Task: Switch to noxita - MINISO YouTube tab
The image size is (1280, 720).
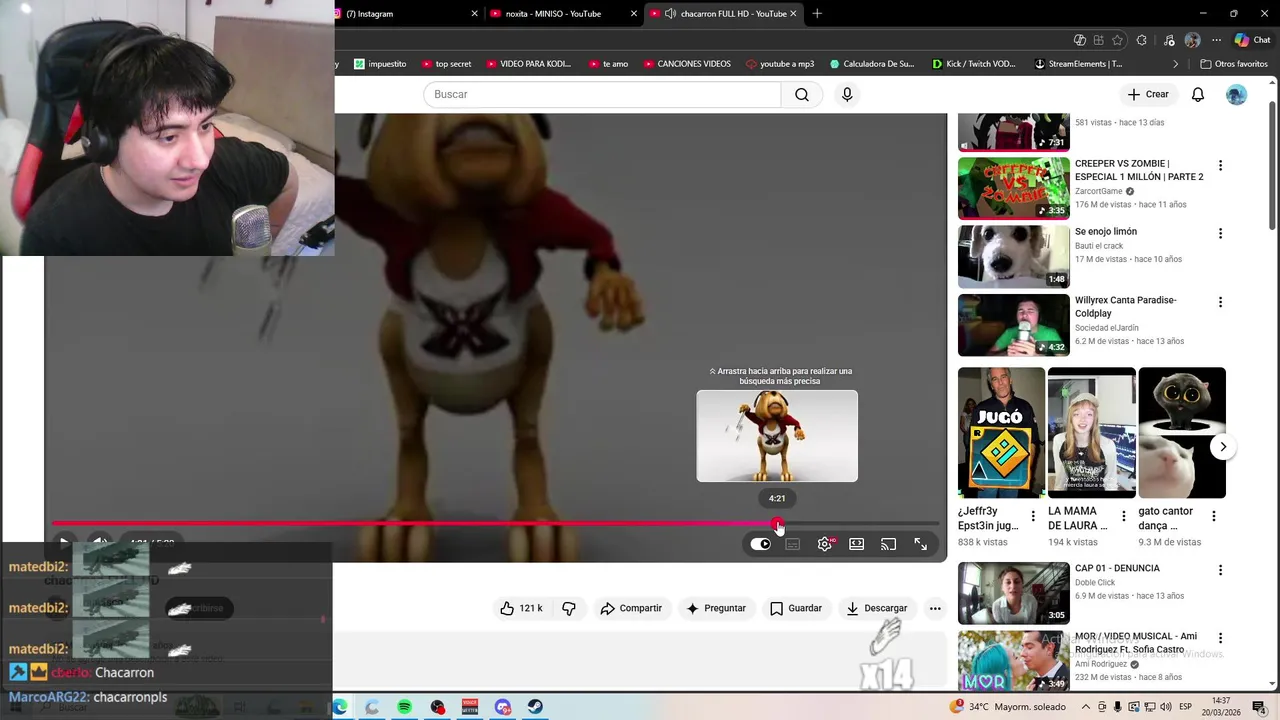Action: pos(564,14)
